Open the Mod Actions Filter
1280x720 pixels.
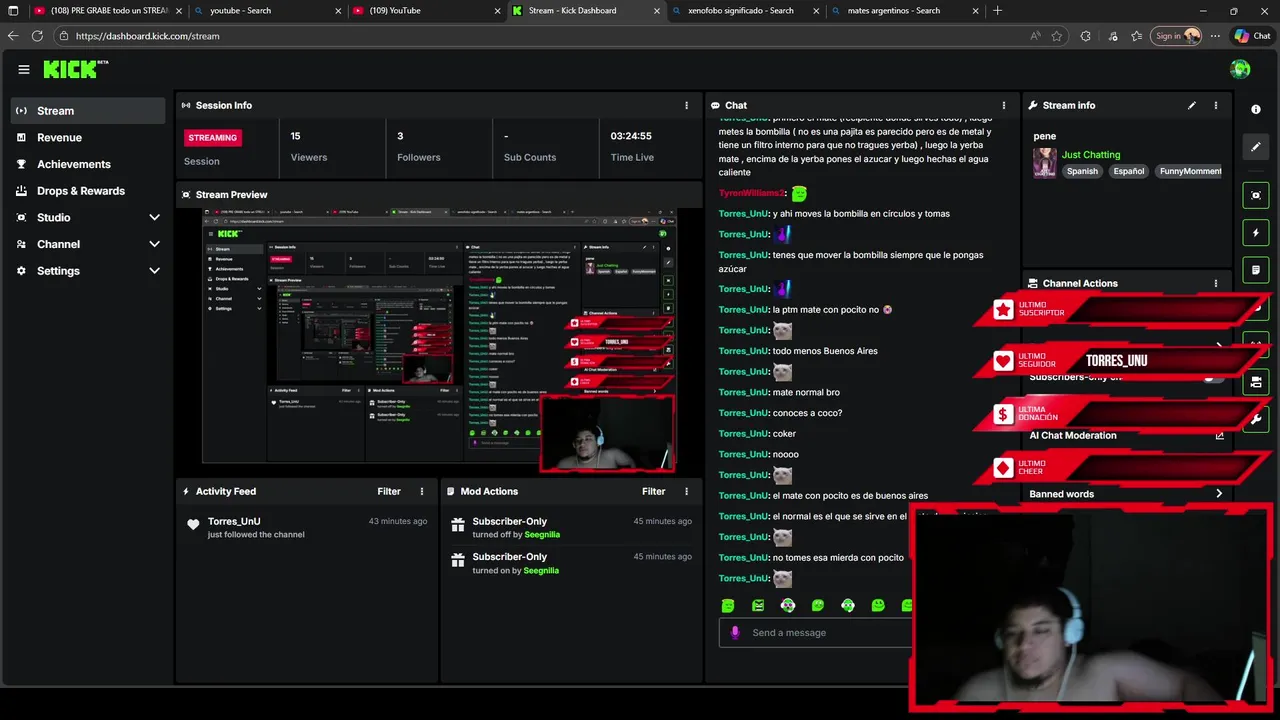pos(653,491)
